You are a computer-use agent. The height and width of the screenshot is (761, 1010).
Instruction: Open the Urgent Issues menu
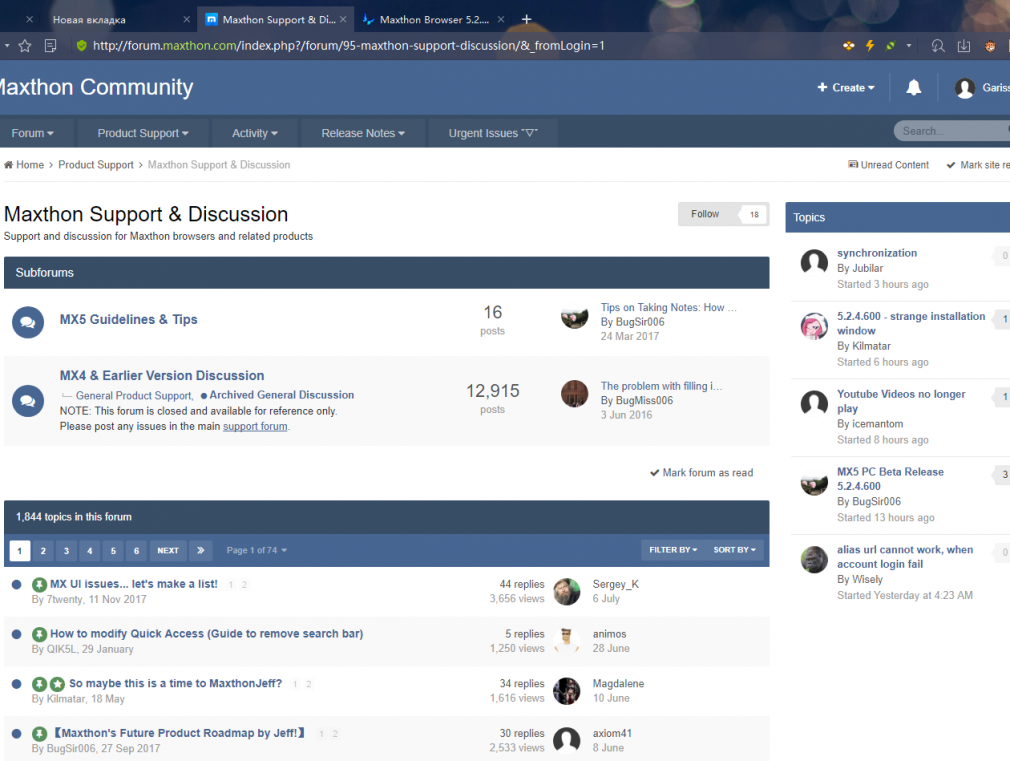pyautogui.click(x=493, y=133)
